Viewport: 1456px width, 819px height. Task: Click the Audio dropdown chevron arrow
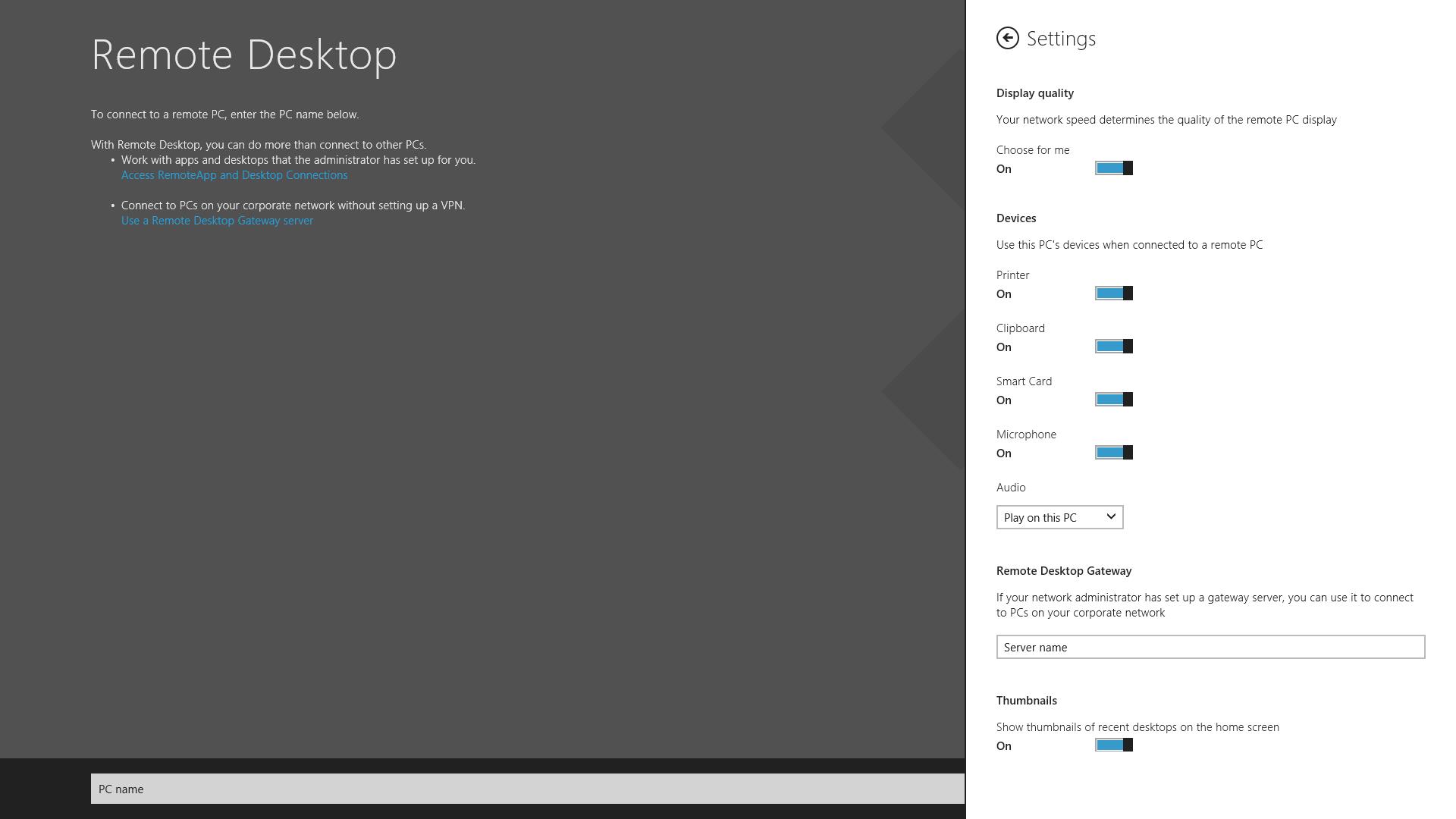click(x=1111, y=517)
